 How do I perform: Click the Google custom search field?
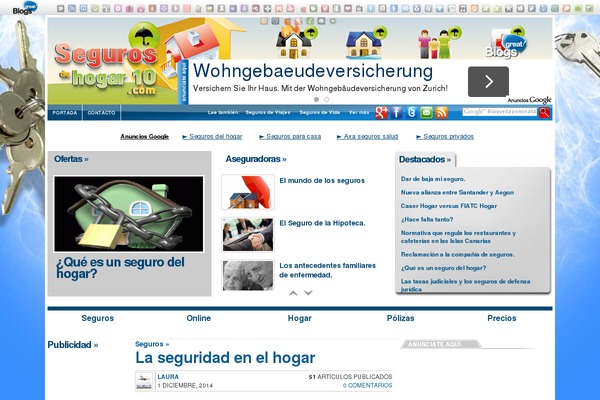coord(499,112)
